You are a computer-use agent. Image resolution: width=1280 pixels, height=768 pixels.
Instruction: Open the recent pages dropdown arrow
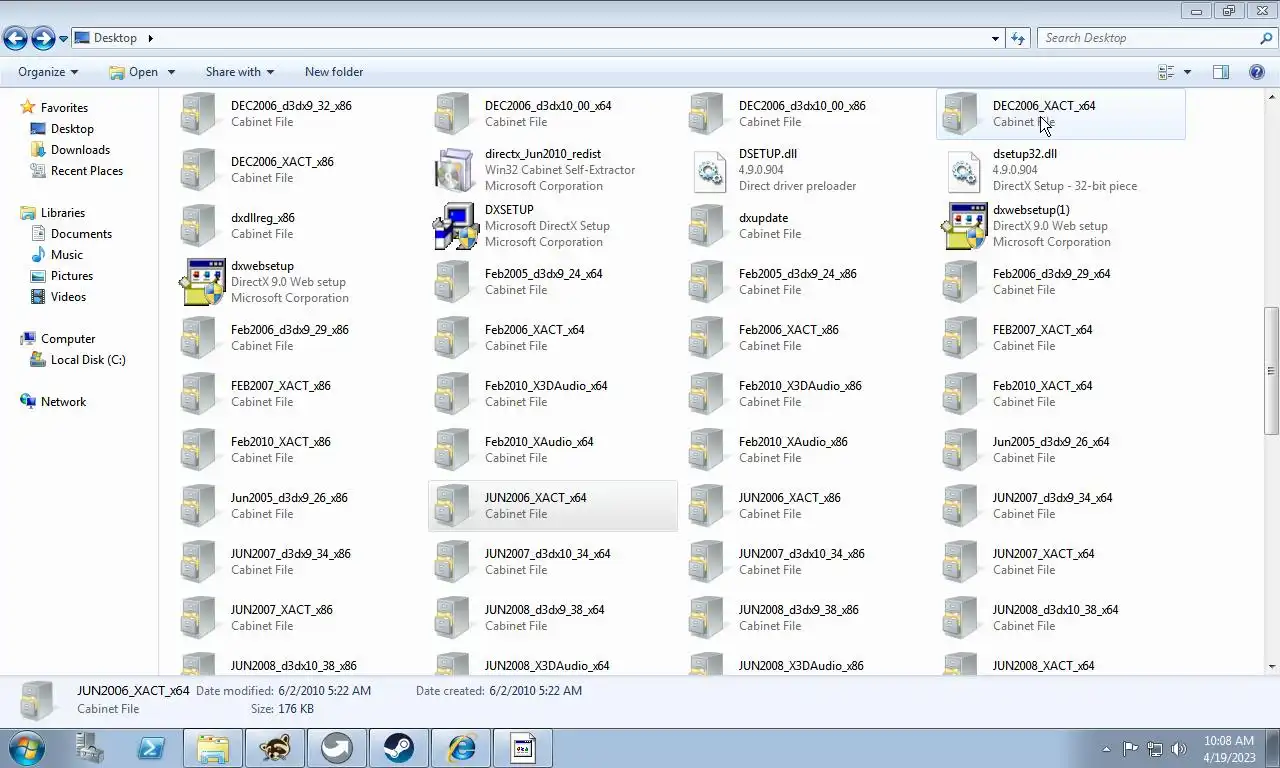pos(63,39)
